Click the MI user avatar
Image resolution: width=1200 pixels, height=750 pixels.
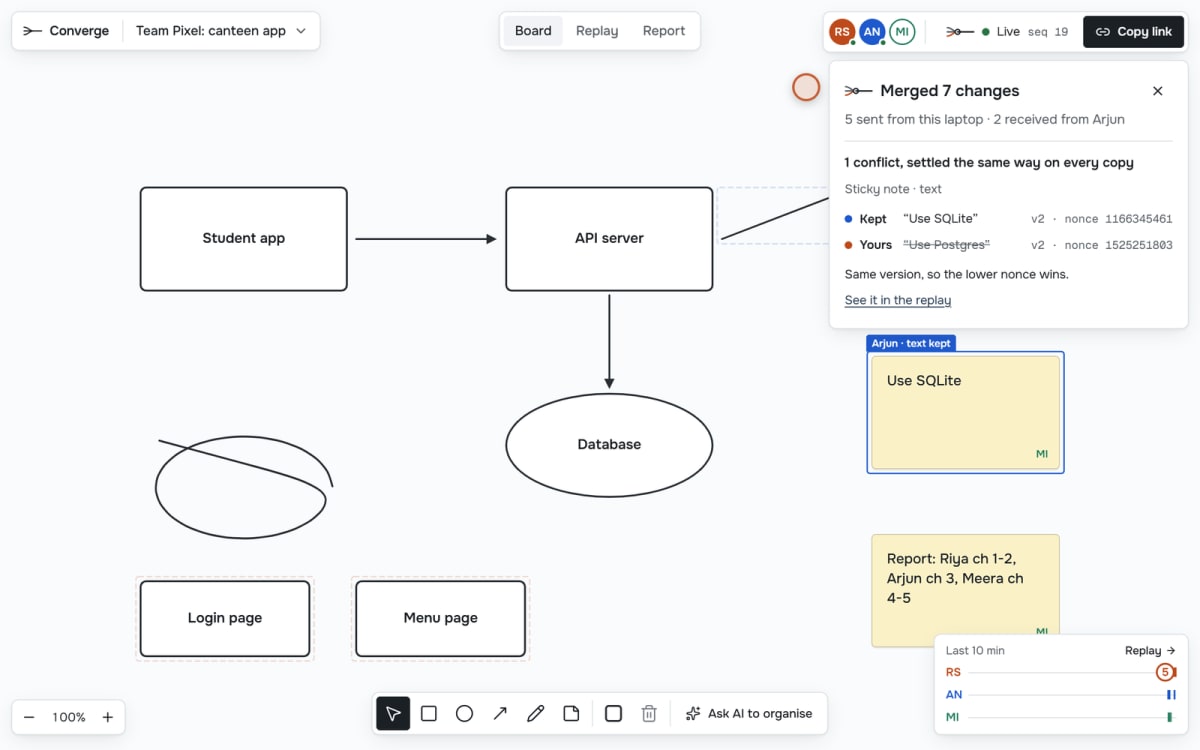click(x=902, y=32)
